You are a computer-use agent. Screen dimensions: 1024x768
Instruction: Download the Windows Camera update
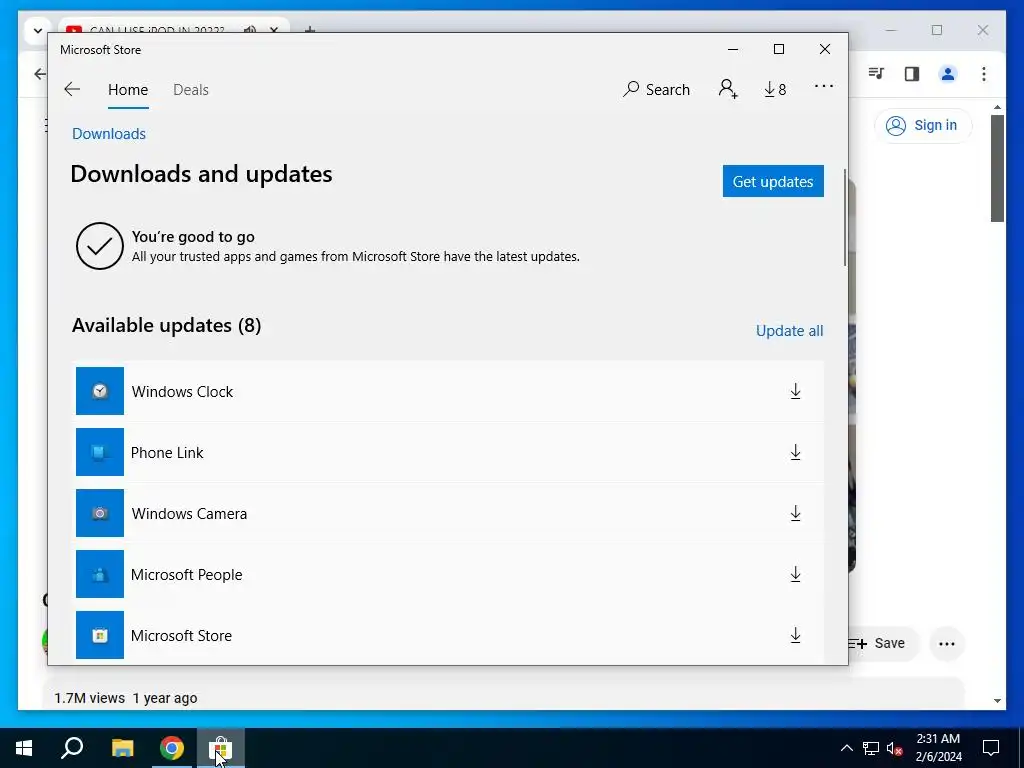click(x=795, y=513)
